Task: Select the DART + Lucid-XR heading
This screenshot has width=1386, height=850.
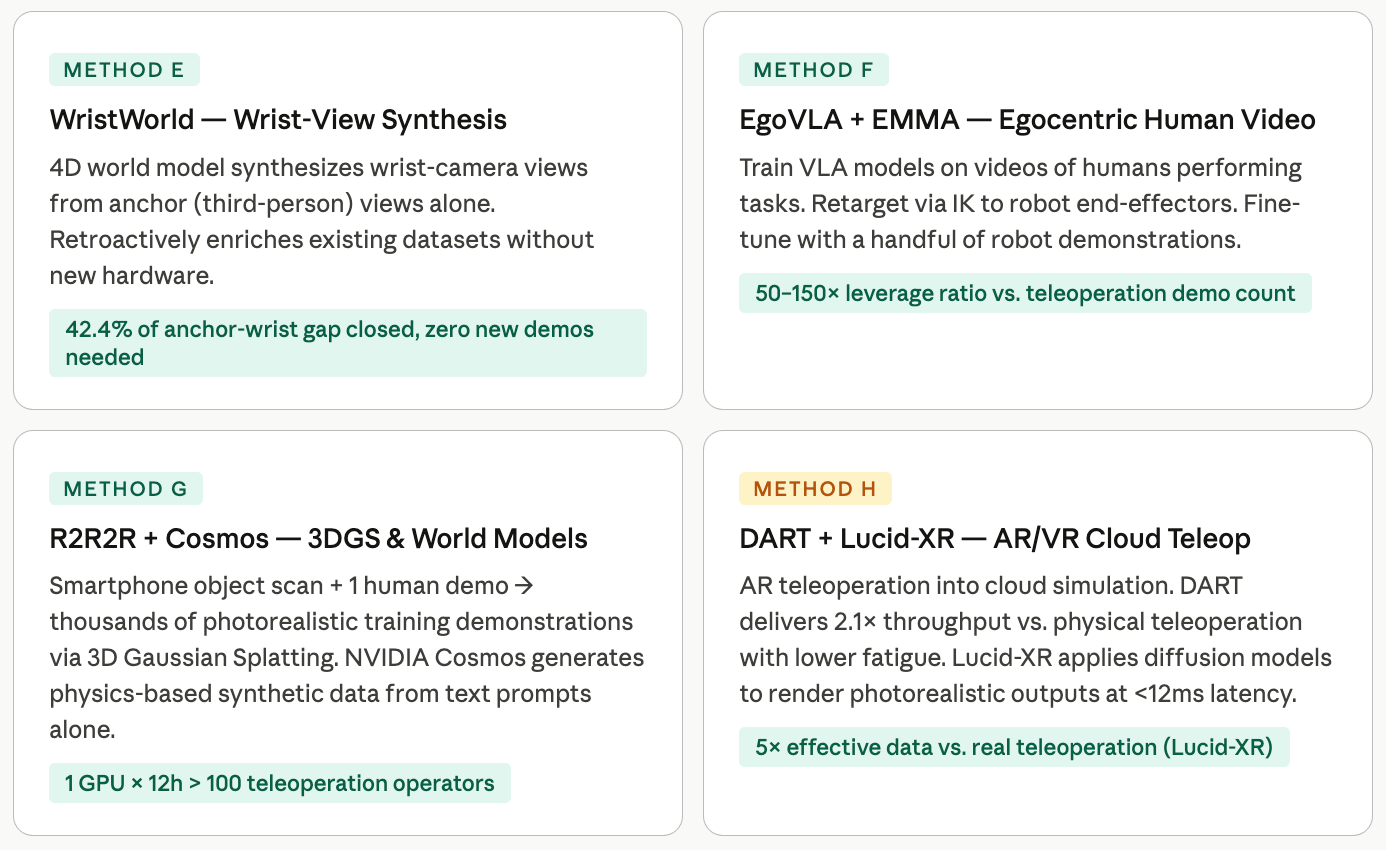Action: 995,539
